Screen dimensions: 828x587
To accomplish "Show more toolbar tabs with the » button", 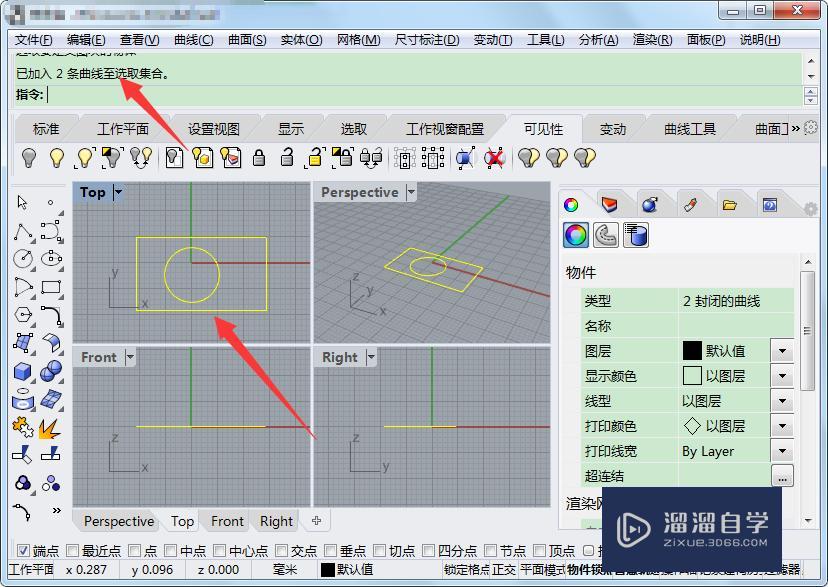I will coord(795,128).
